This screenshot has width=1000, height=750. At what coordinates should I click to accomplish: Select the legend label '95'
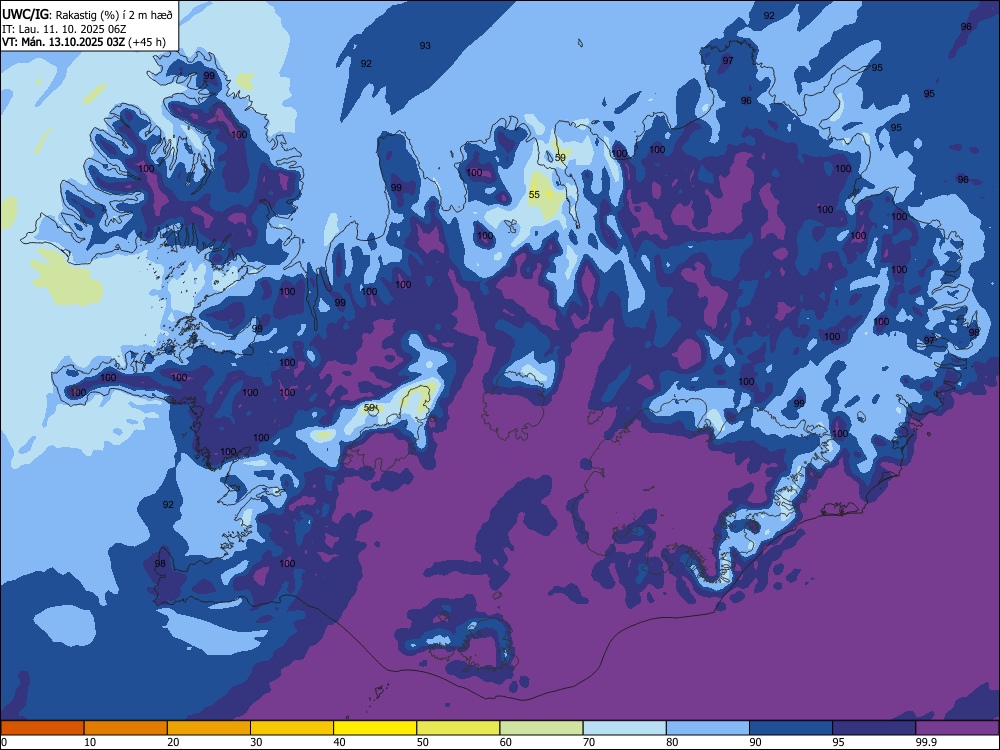[x=839, y=742]
